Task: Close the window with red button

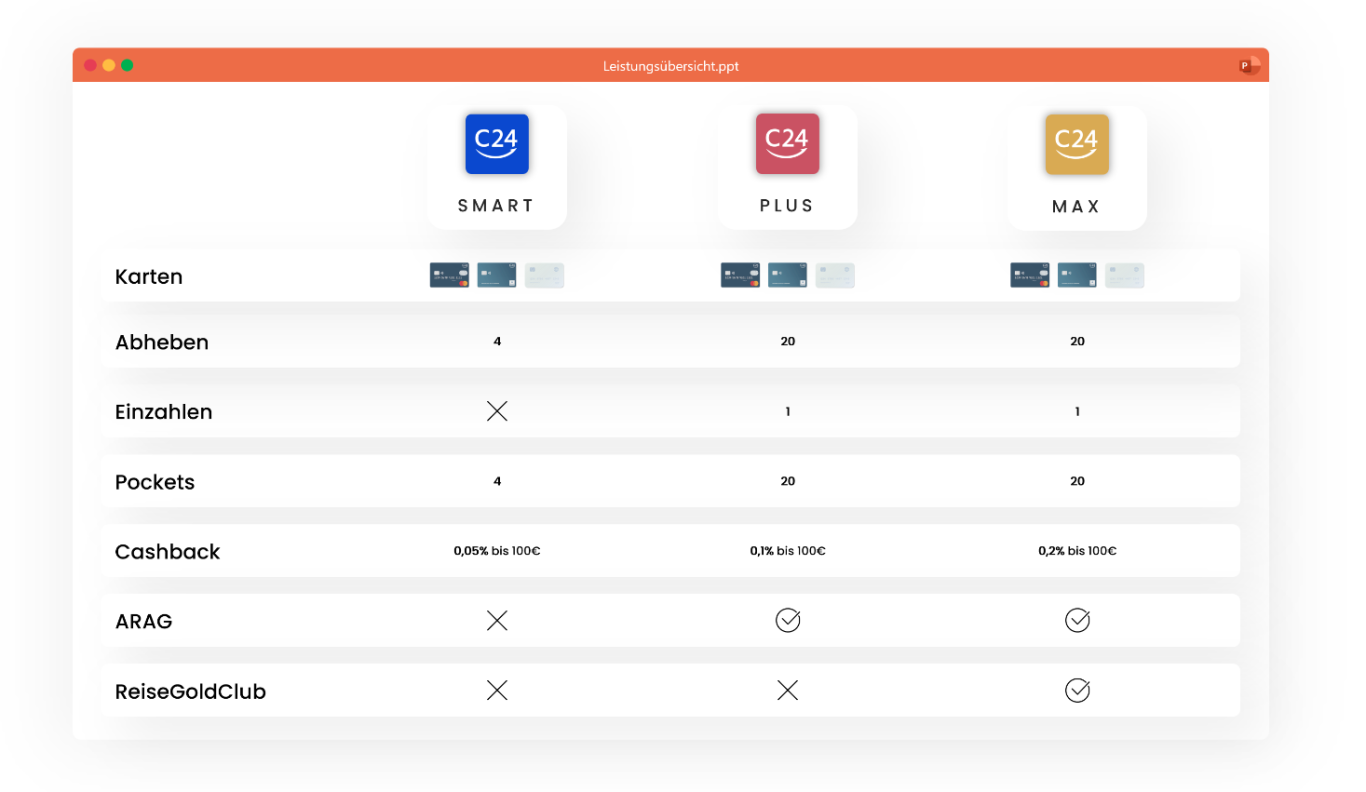Action: (x=90, y=65)
